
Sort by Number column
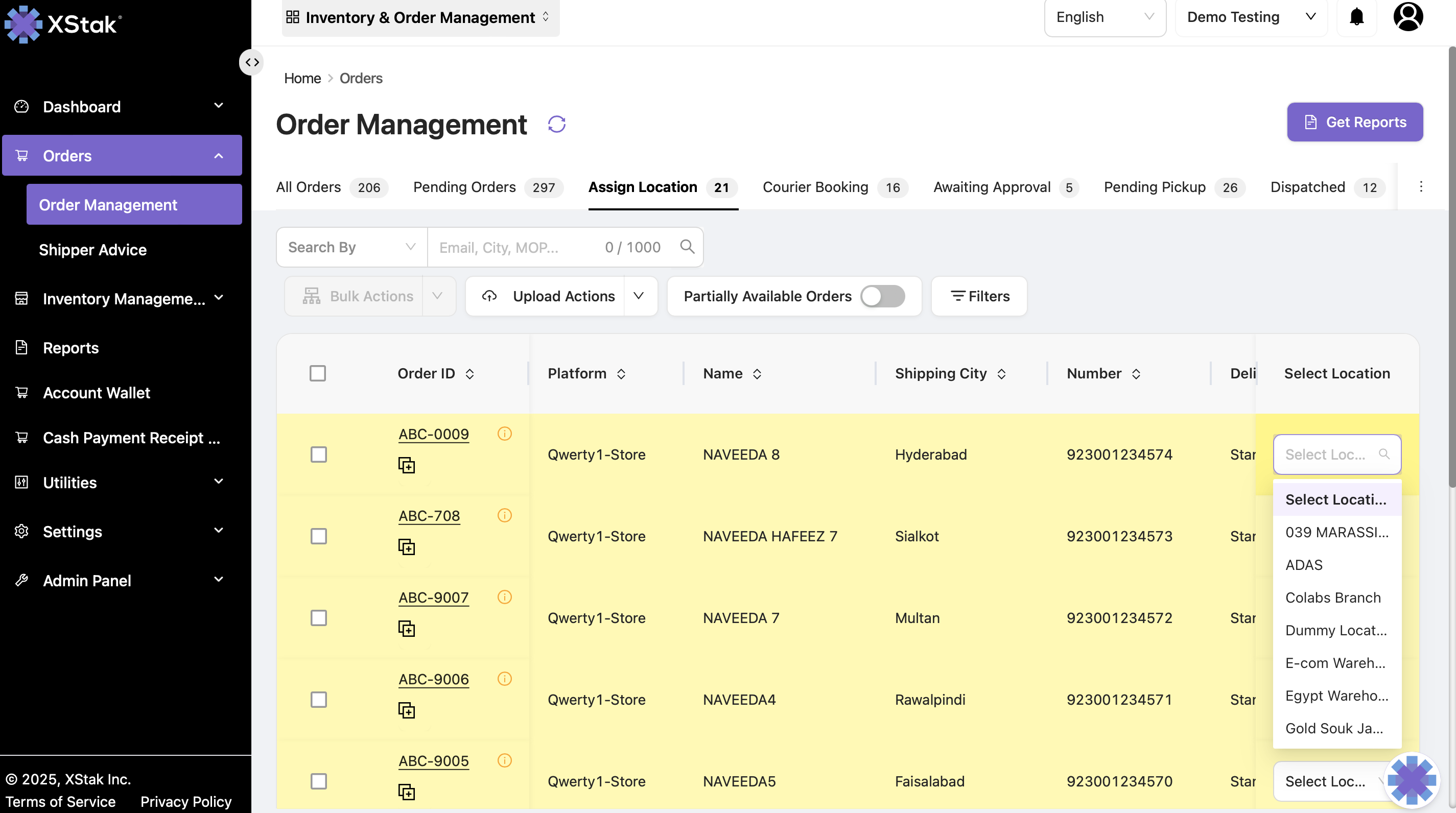(1136, 374)
